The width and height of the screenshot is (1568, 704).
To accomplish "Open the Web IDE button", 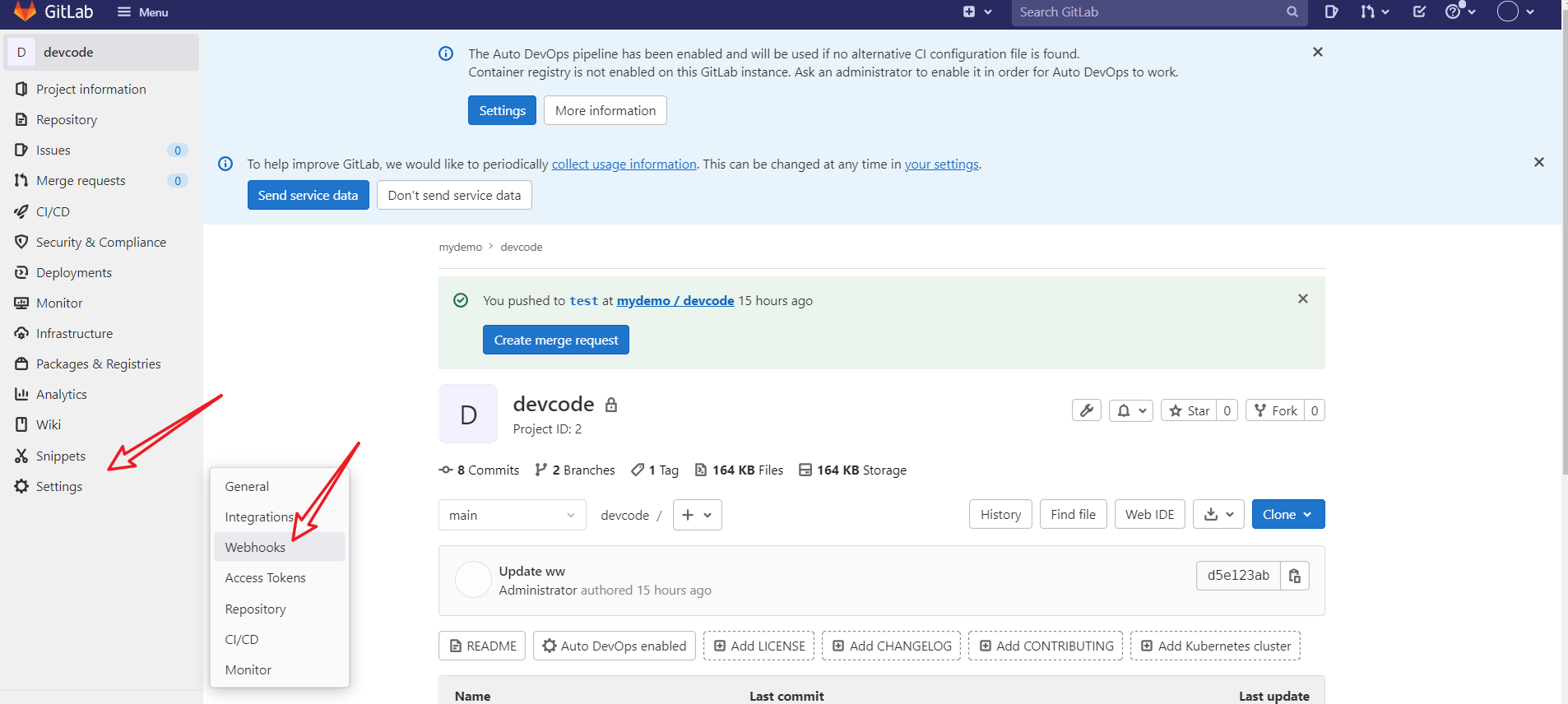I will click(x=1150, y=514).
